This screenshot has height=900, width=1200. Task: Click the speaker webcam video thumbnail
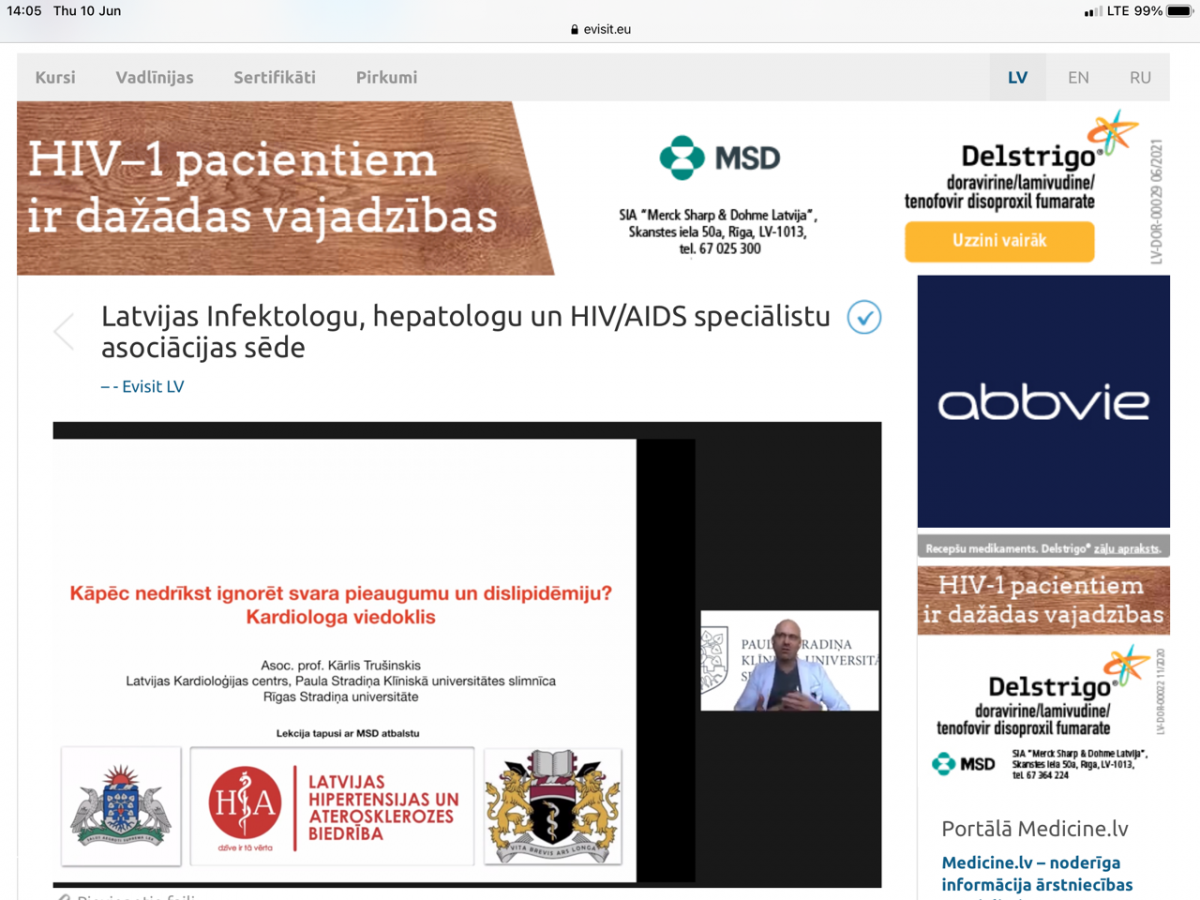click(789, 661)
